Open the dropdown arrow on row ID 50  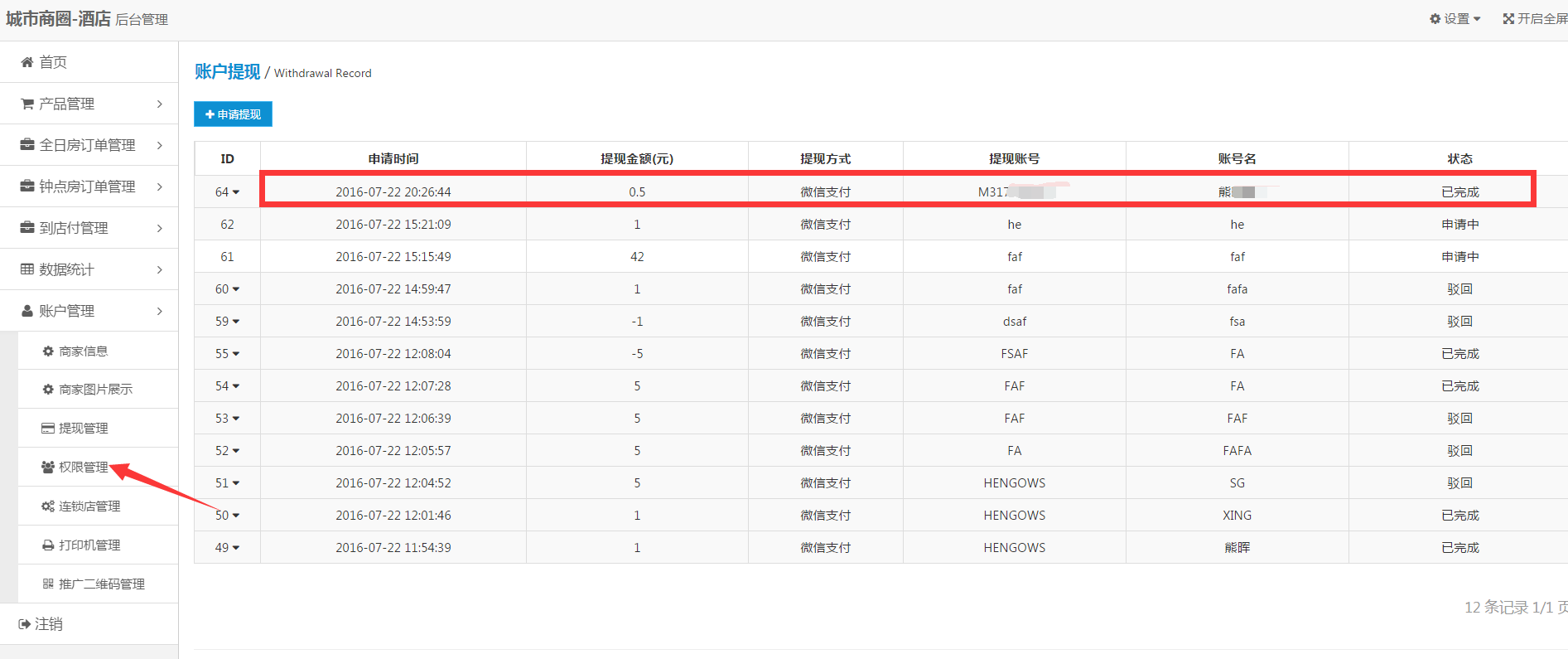click(x=236, y=516)
